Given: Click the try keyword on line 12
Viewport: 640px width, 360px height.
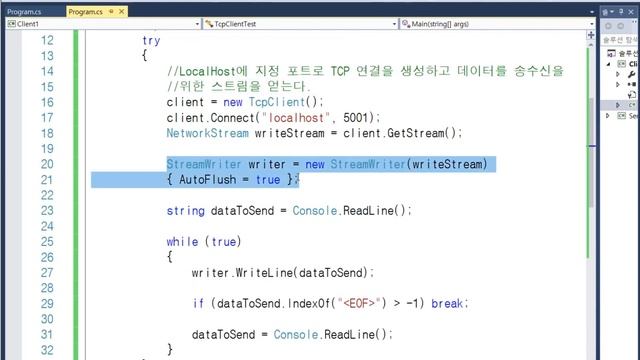Looking at the screenshot, I should pyautogui.click(x=151, y=40).
